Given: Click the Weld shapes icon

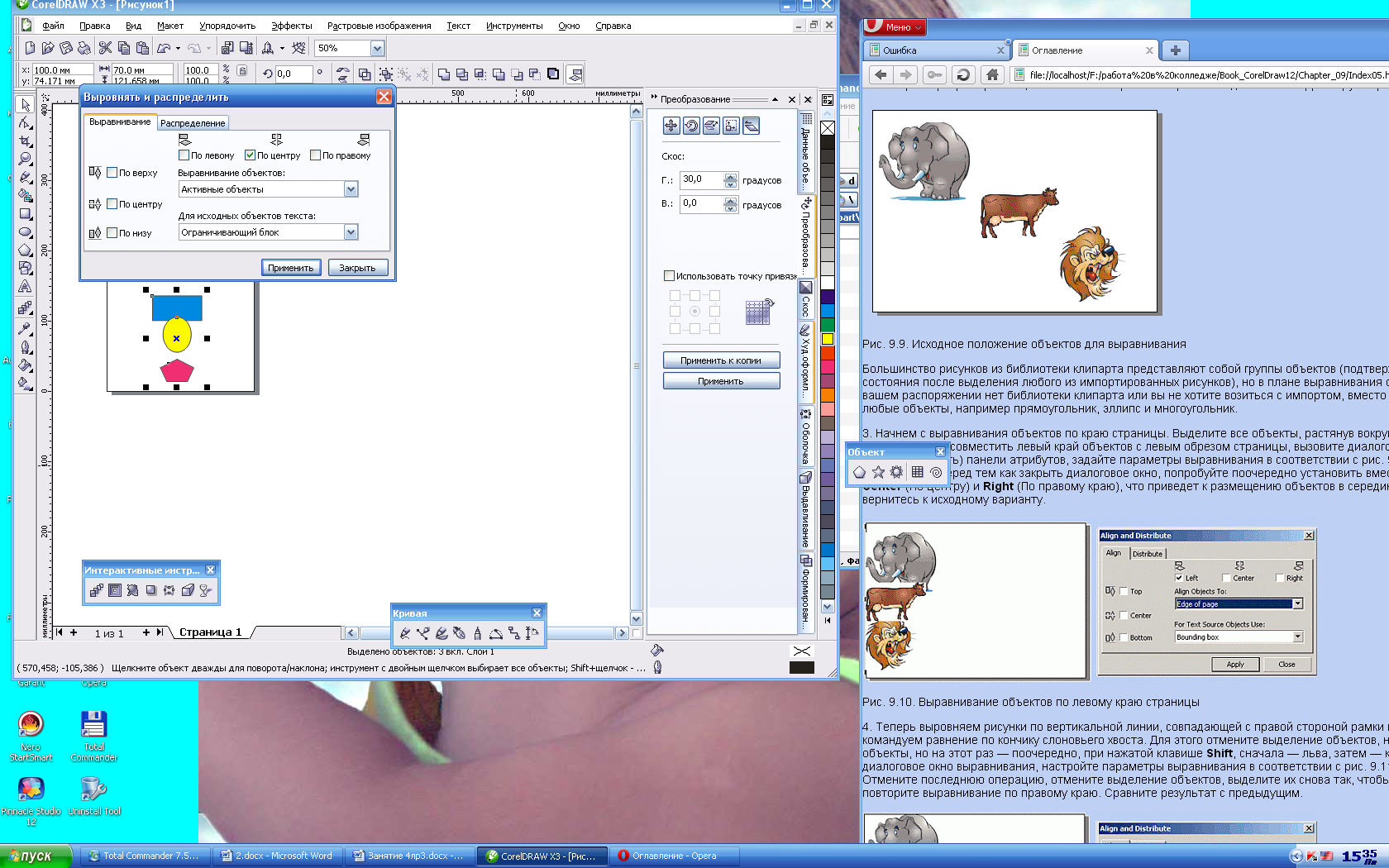Looking at the screenshot, I should pos(444,74).
